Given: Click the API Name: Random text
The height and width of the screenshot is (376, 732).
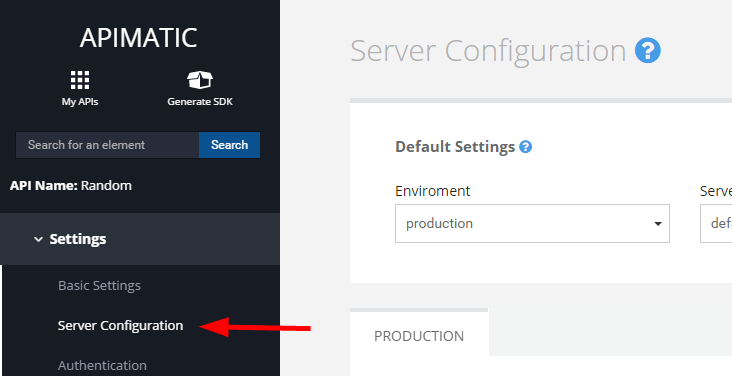Looking at the screenshot, I should [x=70, y=185].
